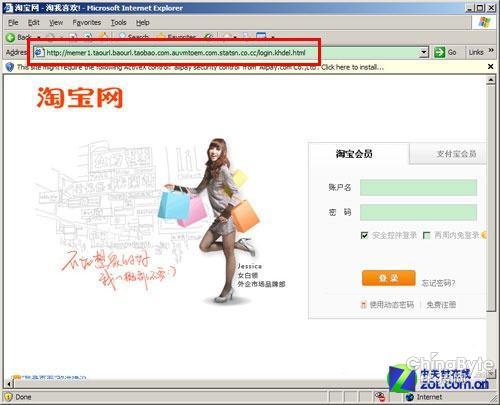Viewport: 500px width, 405px height.
Task: Click the 账户名 input field
Action: (418, 187)
